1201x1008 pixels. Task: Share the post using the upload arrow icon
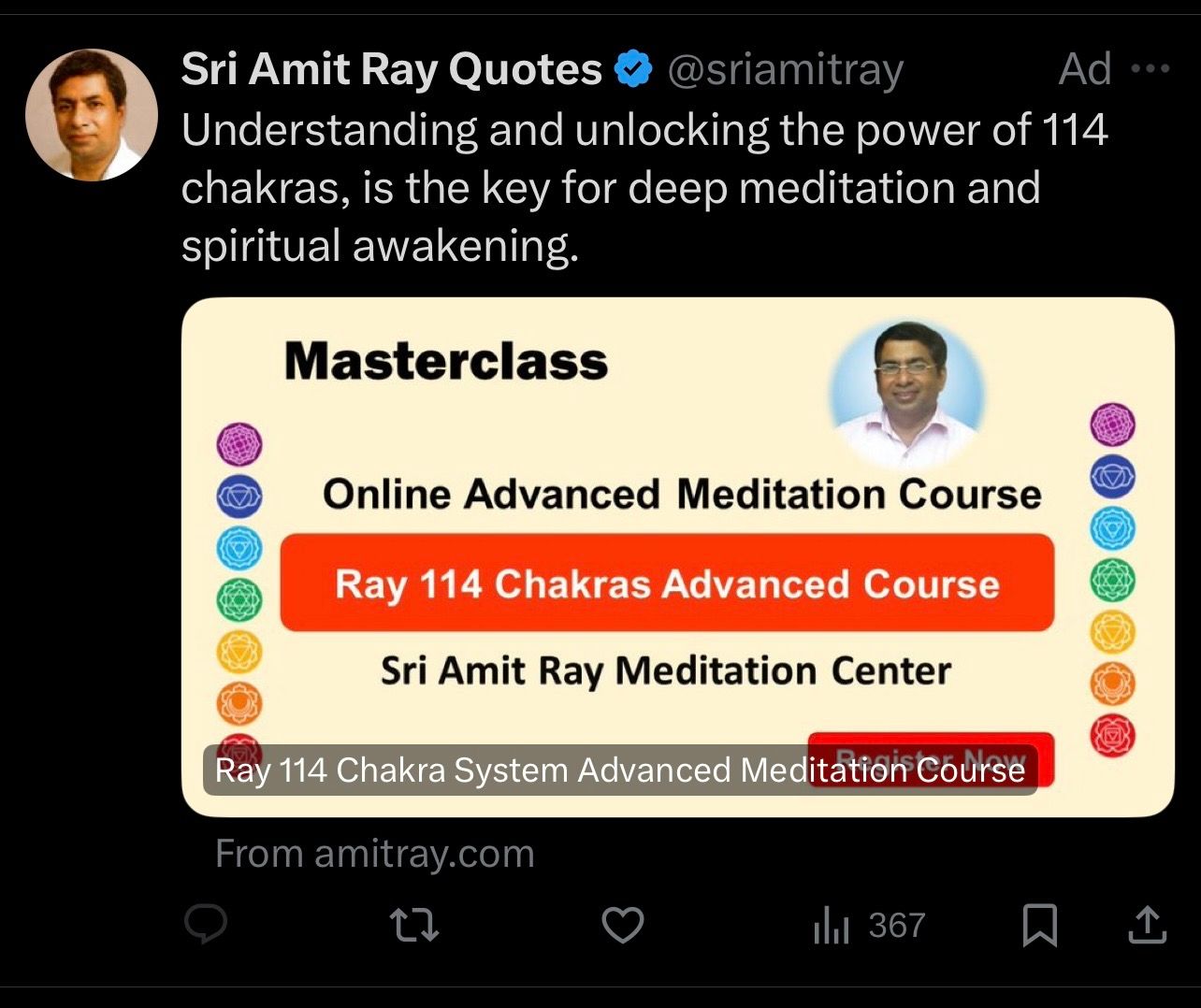tap(1147, 925)
